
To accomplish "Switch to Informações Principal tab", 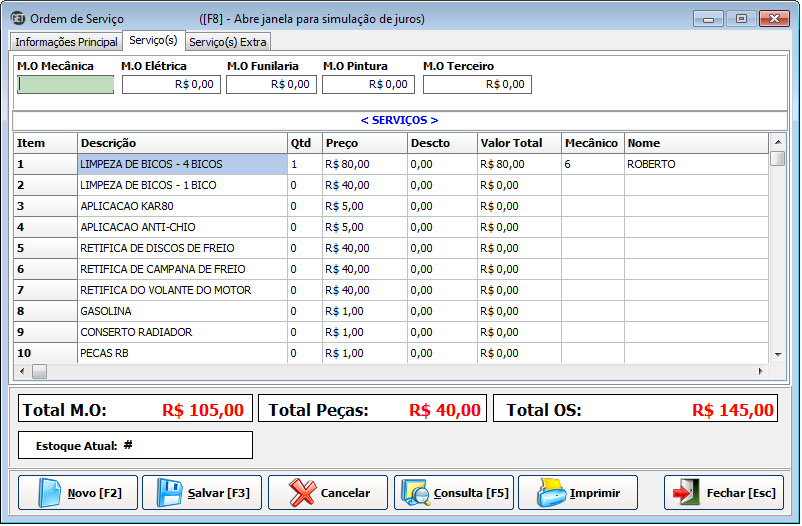I will tap(66, 42).
